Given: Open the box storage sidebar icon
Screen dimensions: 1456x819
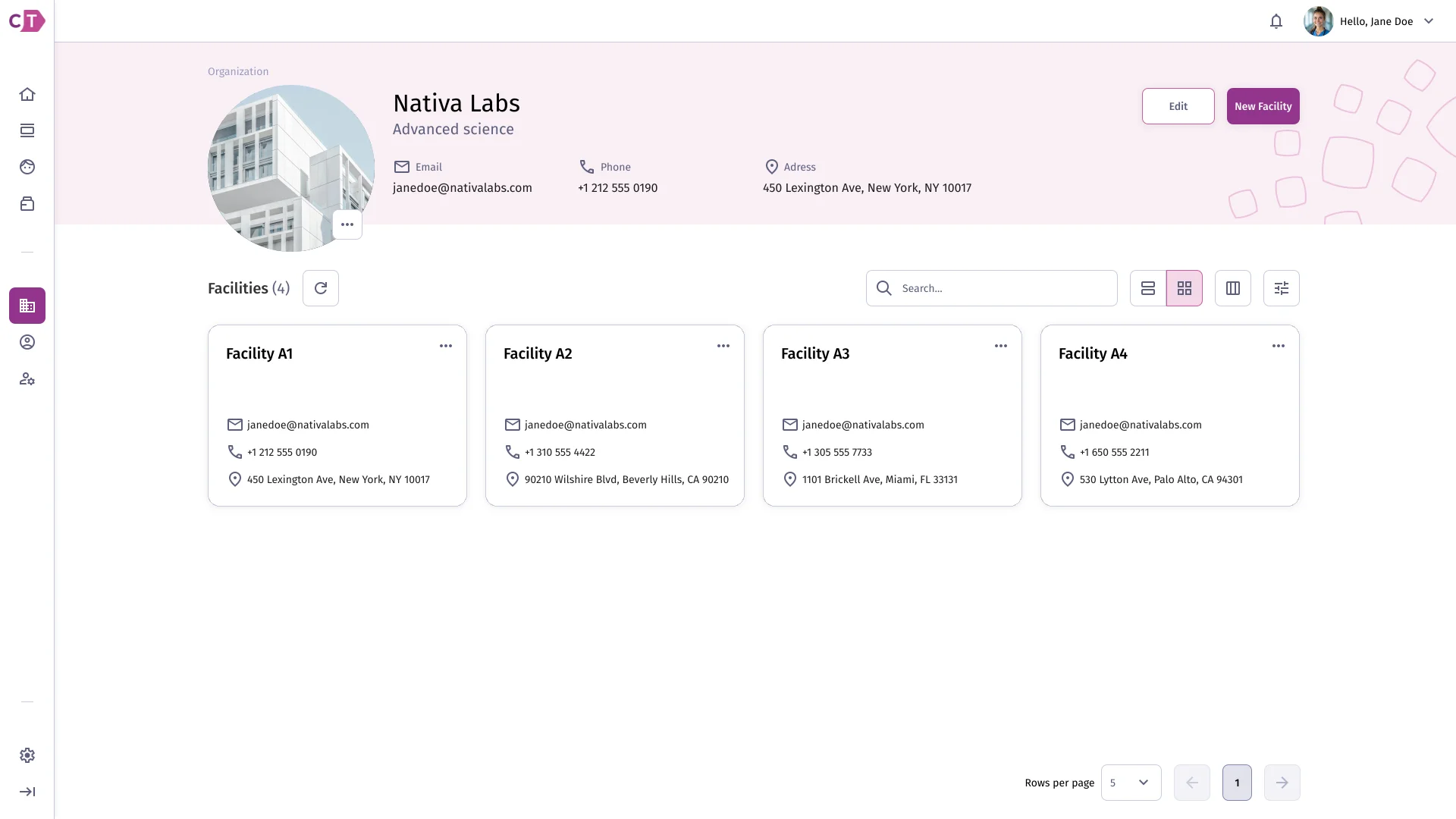Looking at the screenshot, I should [x=27, y=203].
